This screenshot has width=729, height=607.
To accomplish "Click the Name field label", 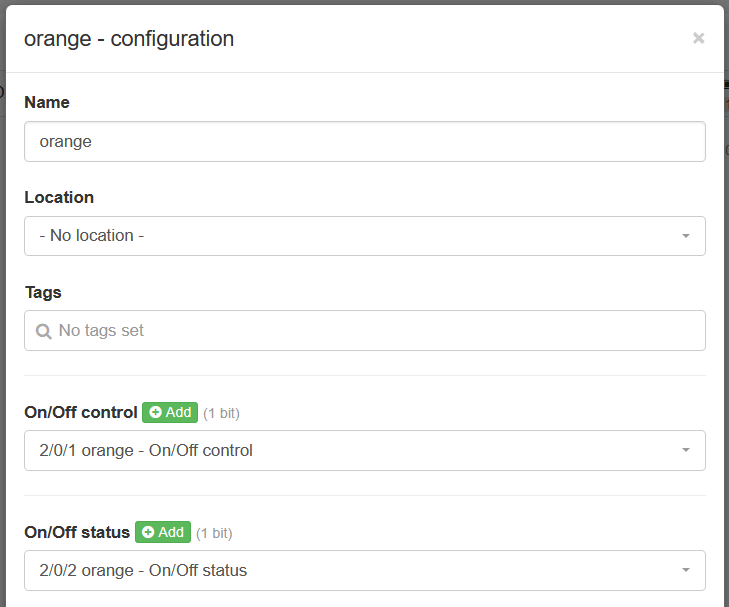I will (47, 102).
